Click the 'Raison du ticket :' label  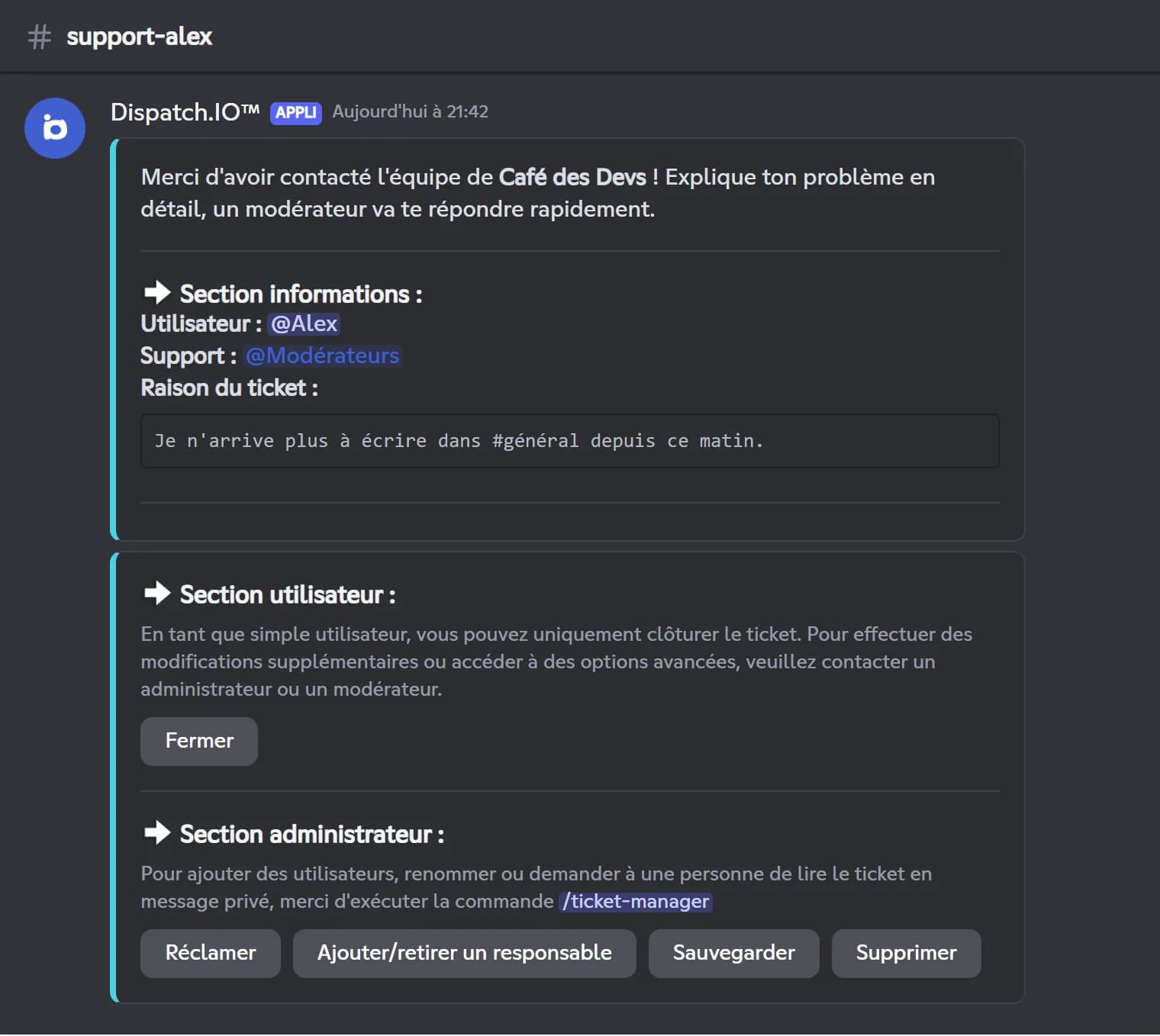229,388
